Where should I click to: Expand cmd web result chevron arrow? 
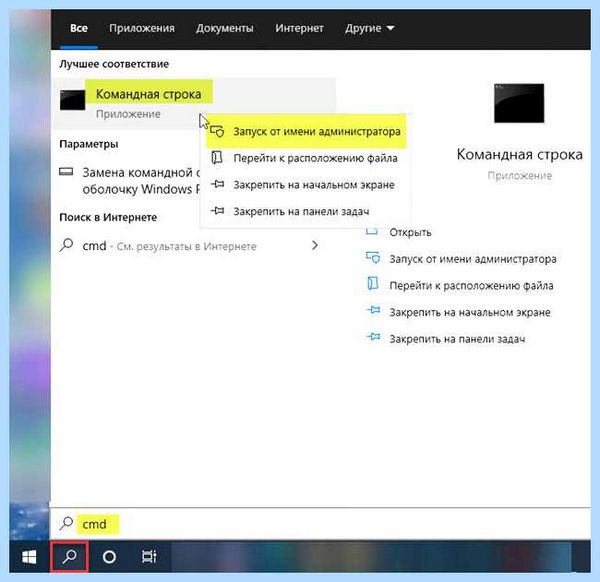pos(315,245)
